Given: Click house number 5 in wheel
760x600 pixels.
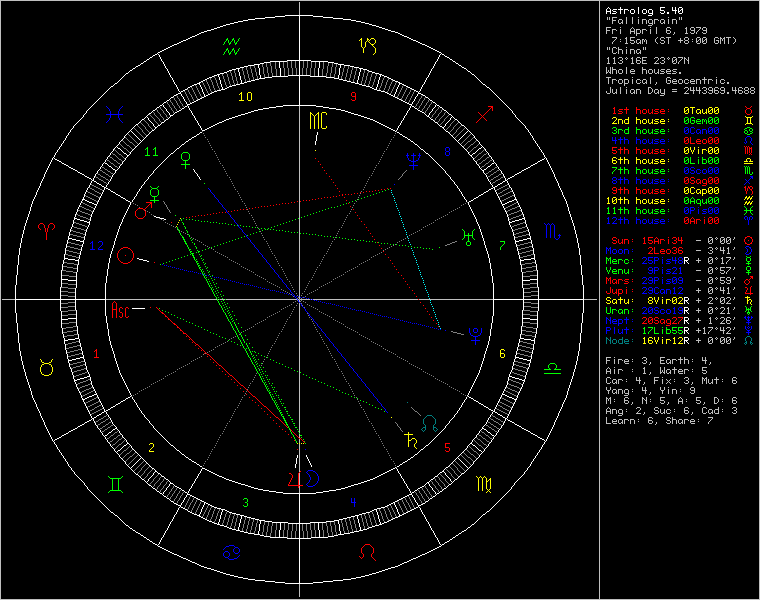Looking at the screenshot, I should pyautogui.click(x=447, y=448).
